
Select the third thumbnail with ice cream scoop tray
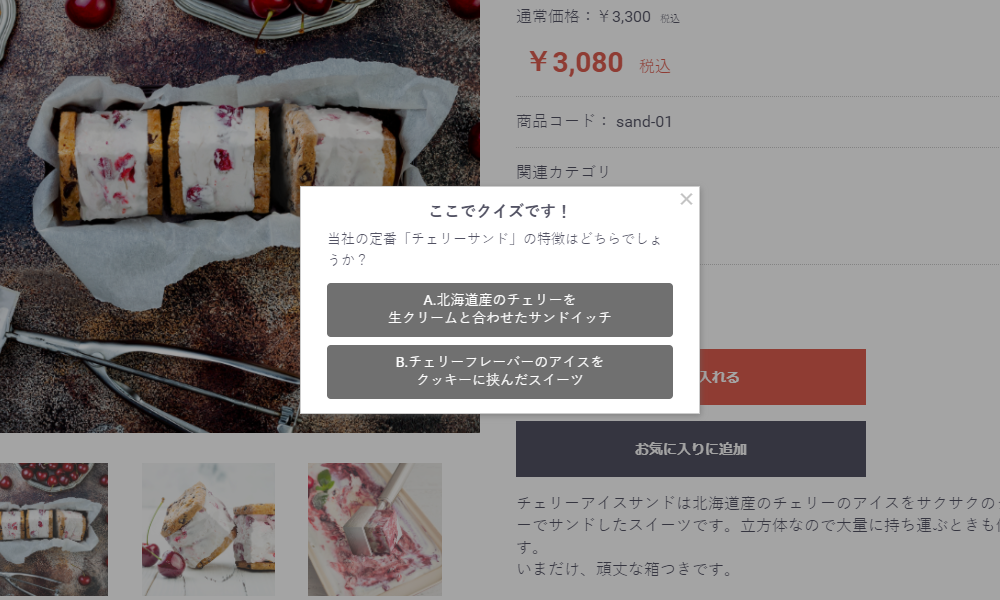374,529
